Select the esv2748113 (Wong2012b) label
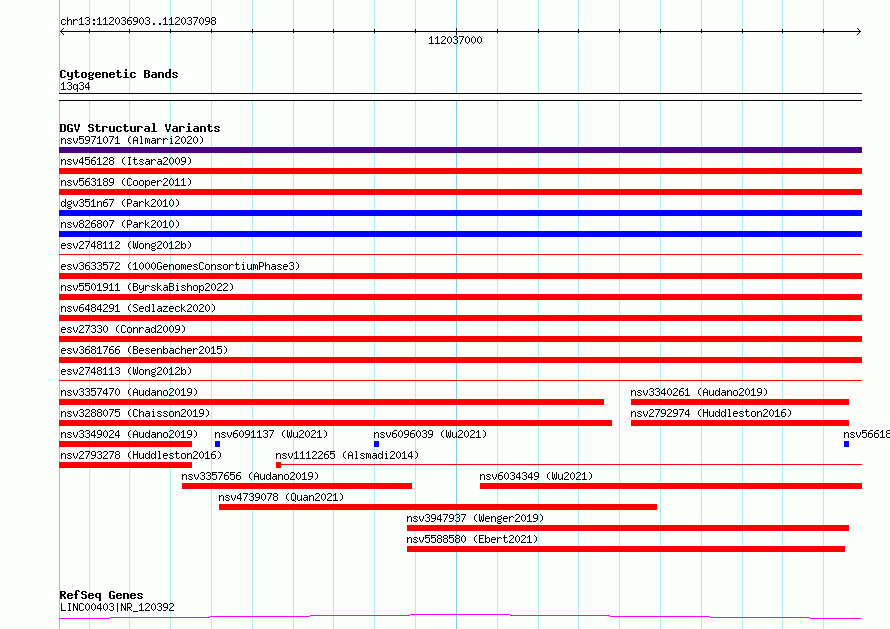Screen dimensions: 890x629 coord(126,371)
